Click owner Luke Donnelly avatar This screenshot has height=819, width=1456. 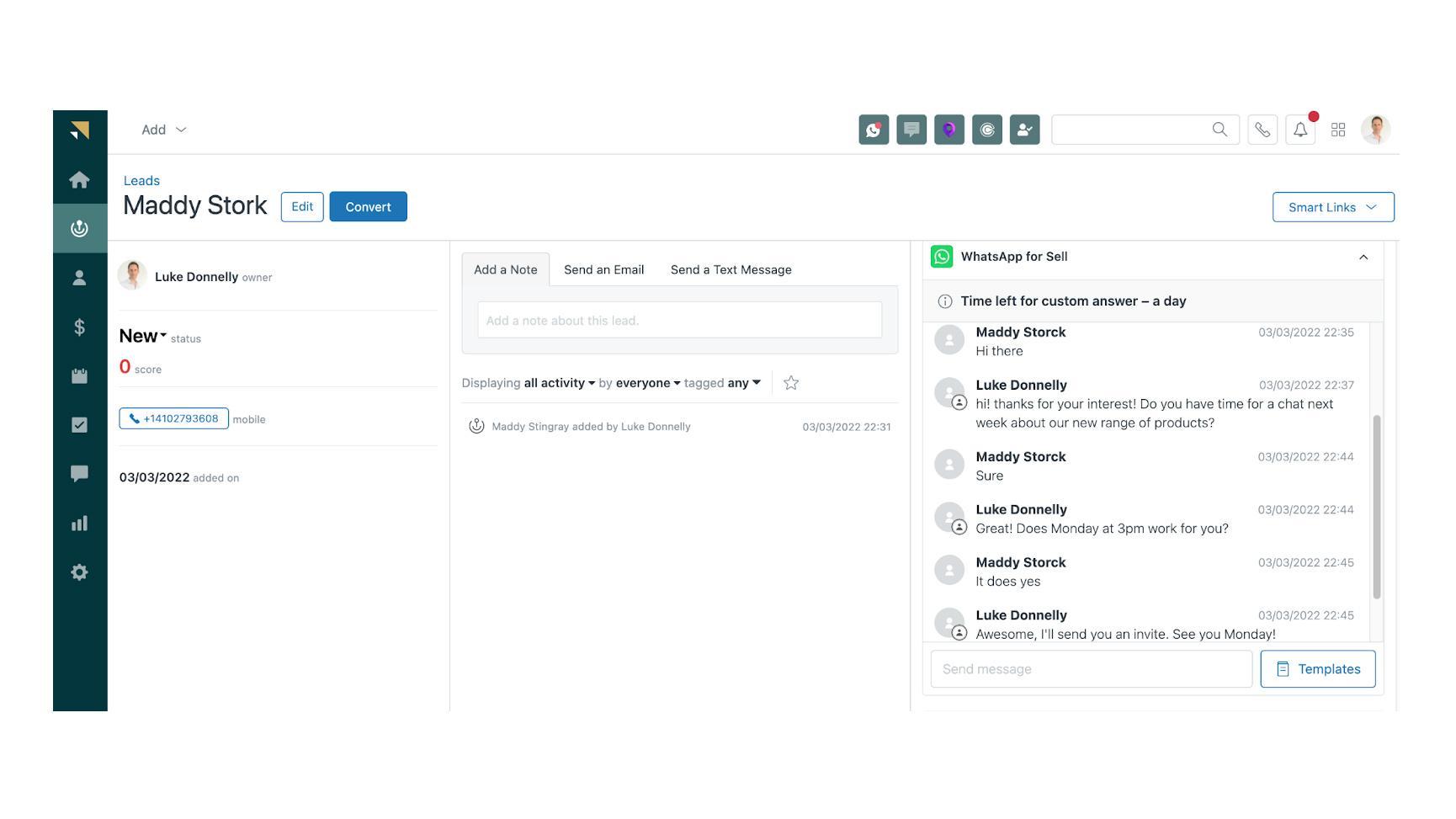click(x=132, y=275)
